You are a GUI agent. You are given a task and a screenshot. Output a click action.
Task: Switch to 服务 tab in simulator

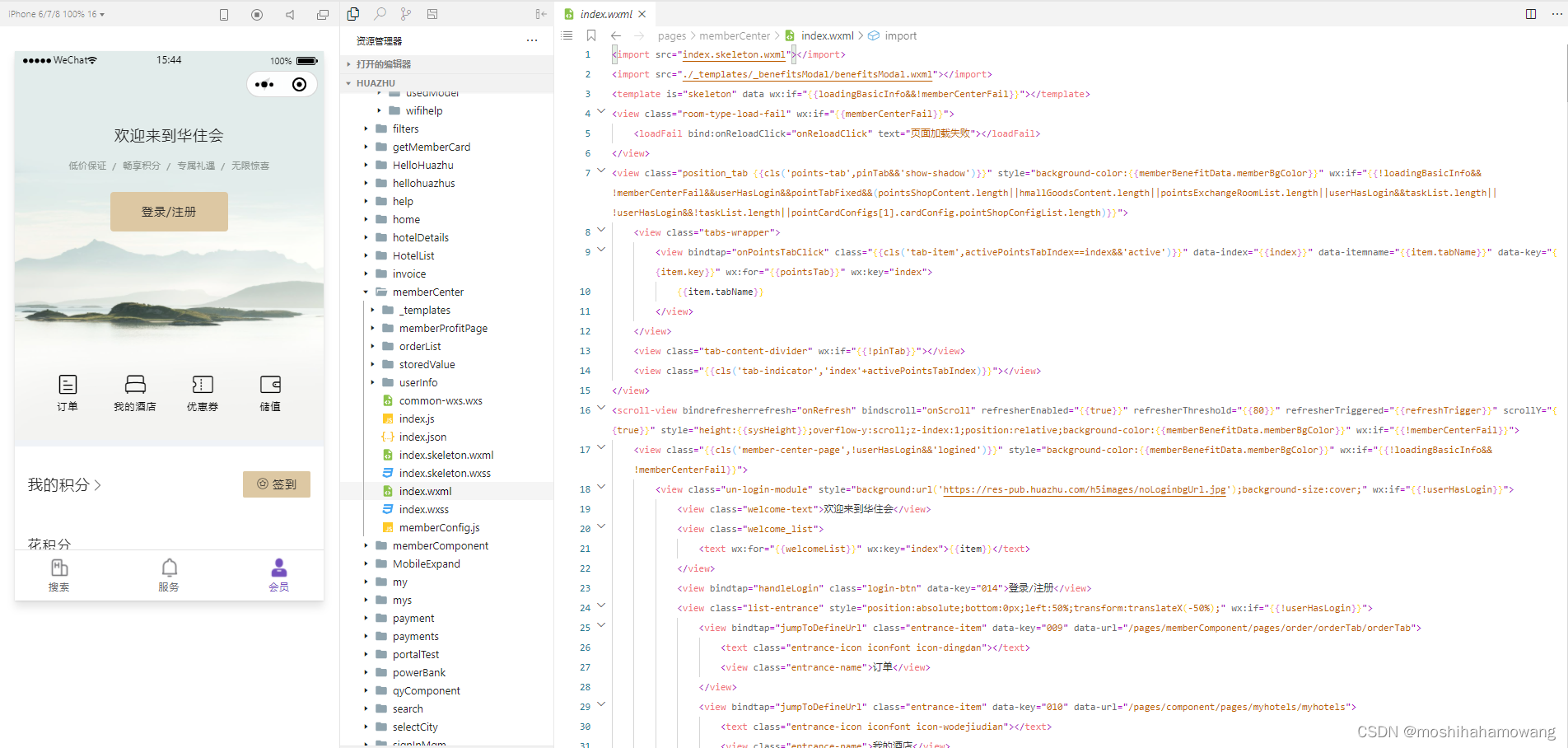[x=169, y=575]
